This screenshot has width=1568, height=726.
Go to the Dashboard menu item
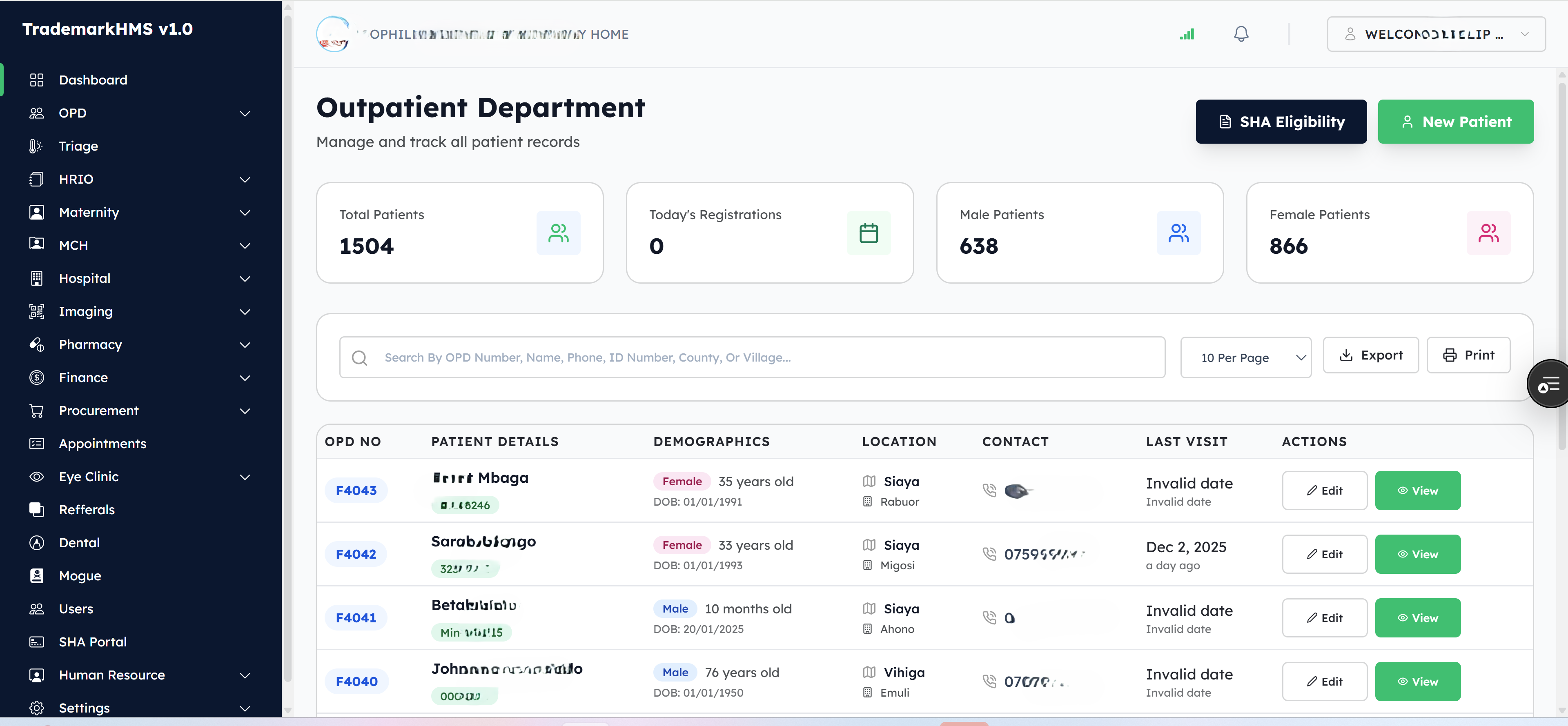[x=93, y=80]
